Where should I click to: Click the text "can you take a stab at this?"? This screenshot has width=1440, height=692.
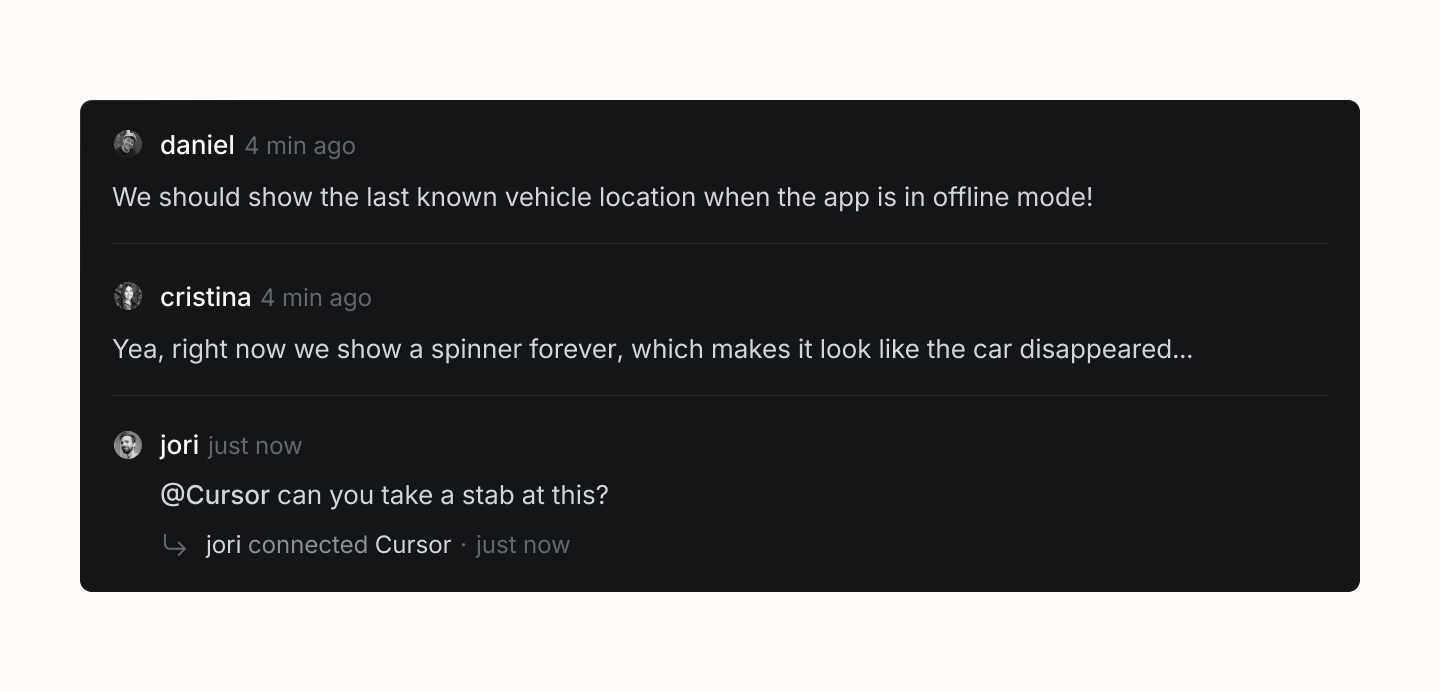click(x=443, y=495)
